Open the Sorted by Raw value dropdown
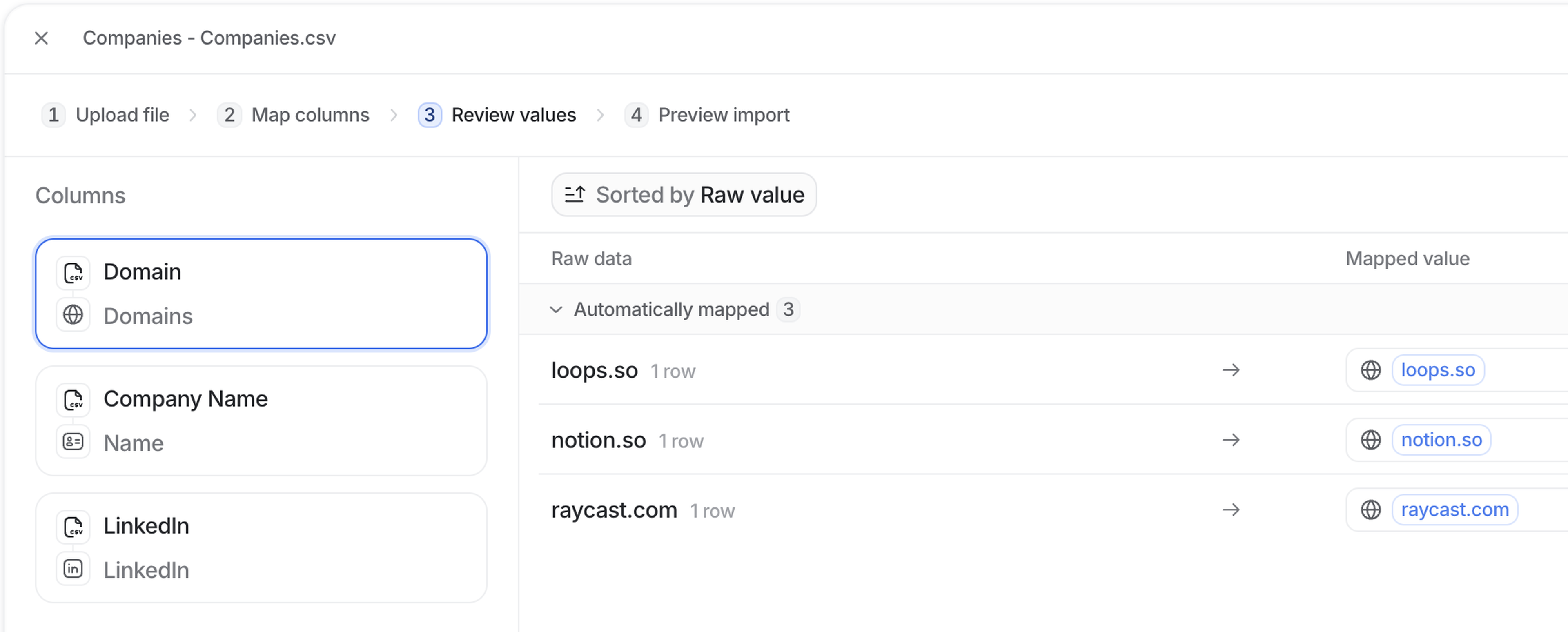 tap(684, 195)
